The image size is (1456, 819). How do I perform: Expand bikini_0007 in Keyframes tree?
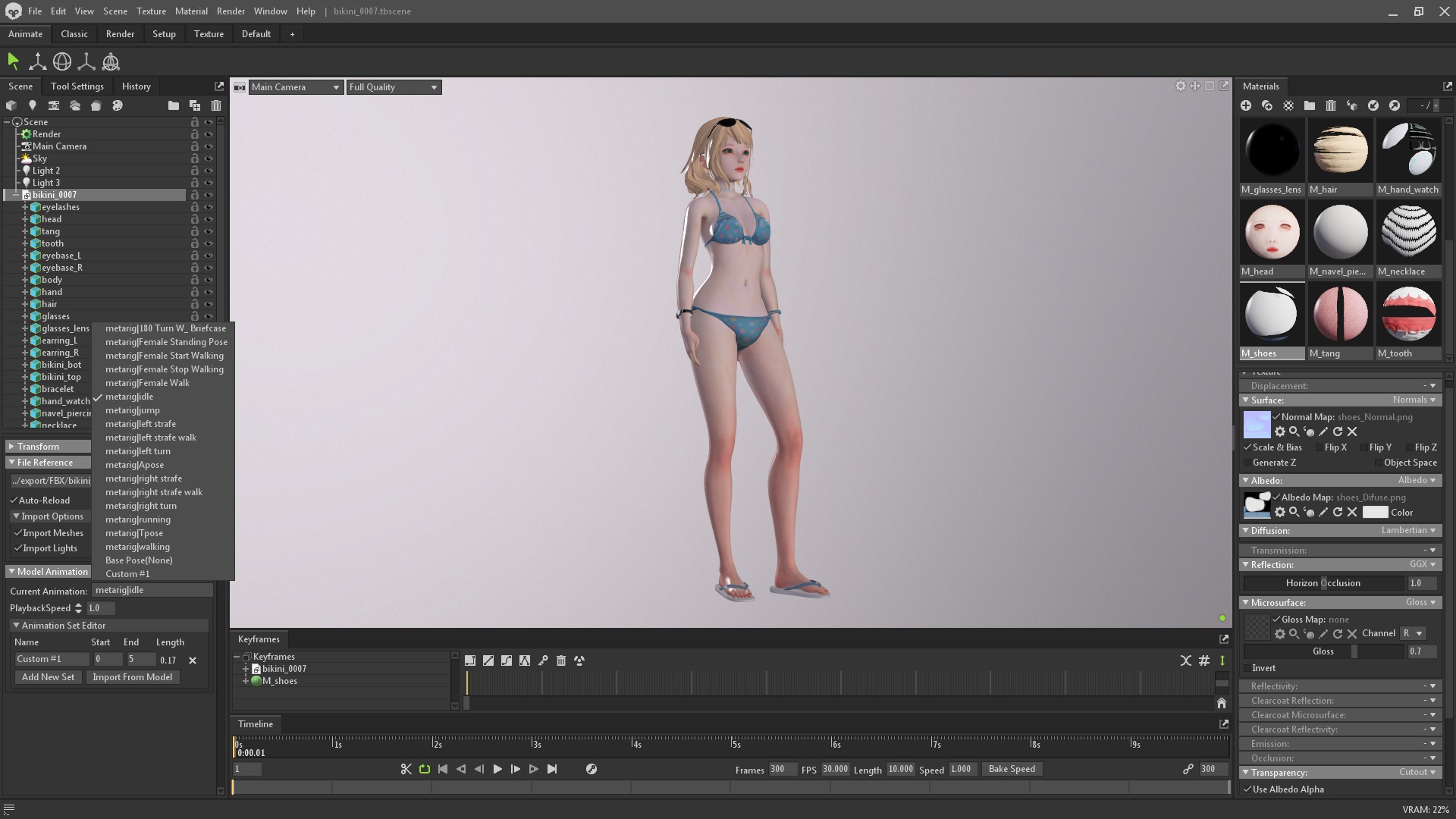click(x=246, y=669)
